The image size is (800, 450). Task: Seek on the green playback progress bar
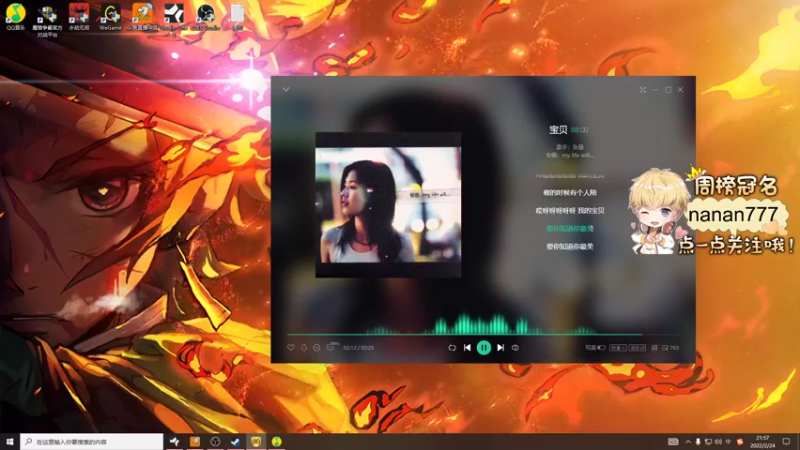click(483, 334)
